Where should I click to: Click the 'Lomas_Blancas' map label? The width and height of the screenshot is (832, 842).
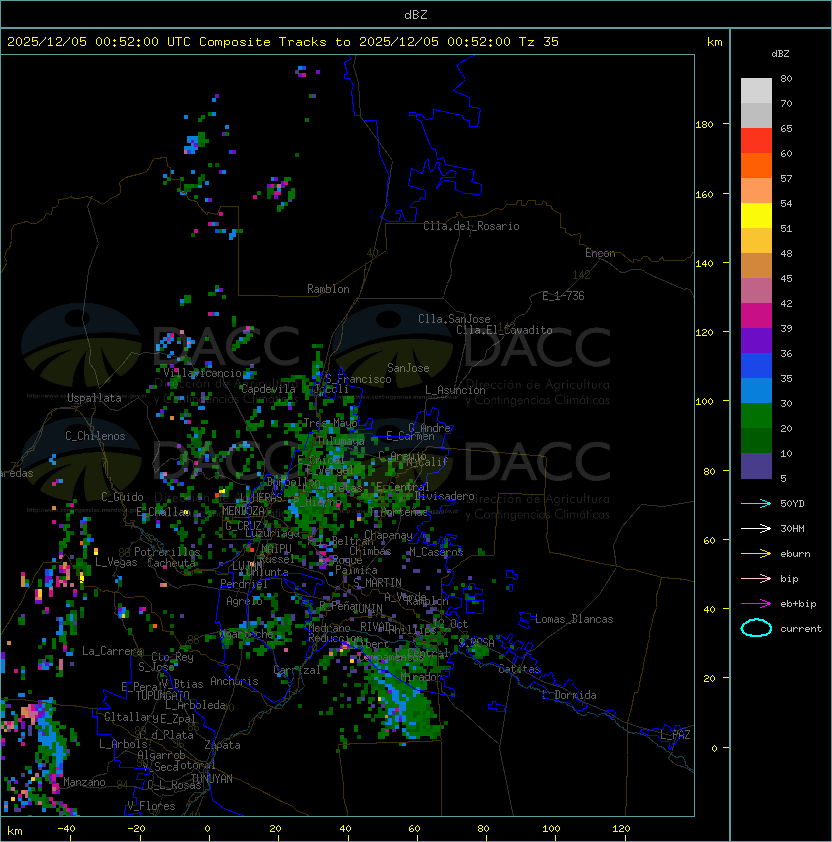click(574, 619)
